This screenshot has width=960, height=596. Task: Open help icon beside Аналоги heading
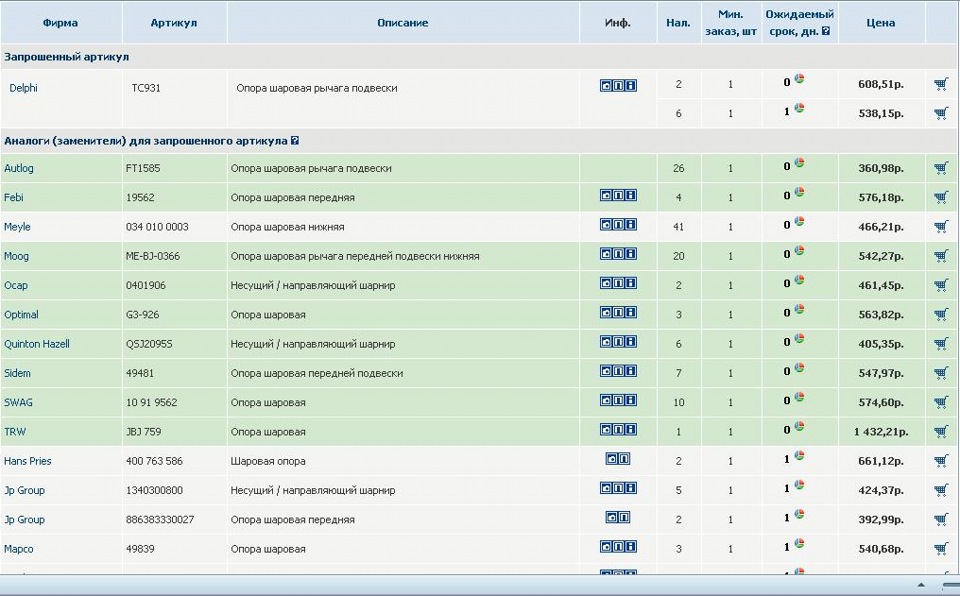pyautogui.click(x=295, y=140)
